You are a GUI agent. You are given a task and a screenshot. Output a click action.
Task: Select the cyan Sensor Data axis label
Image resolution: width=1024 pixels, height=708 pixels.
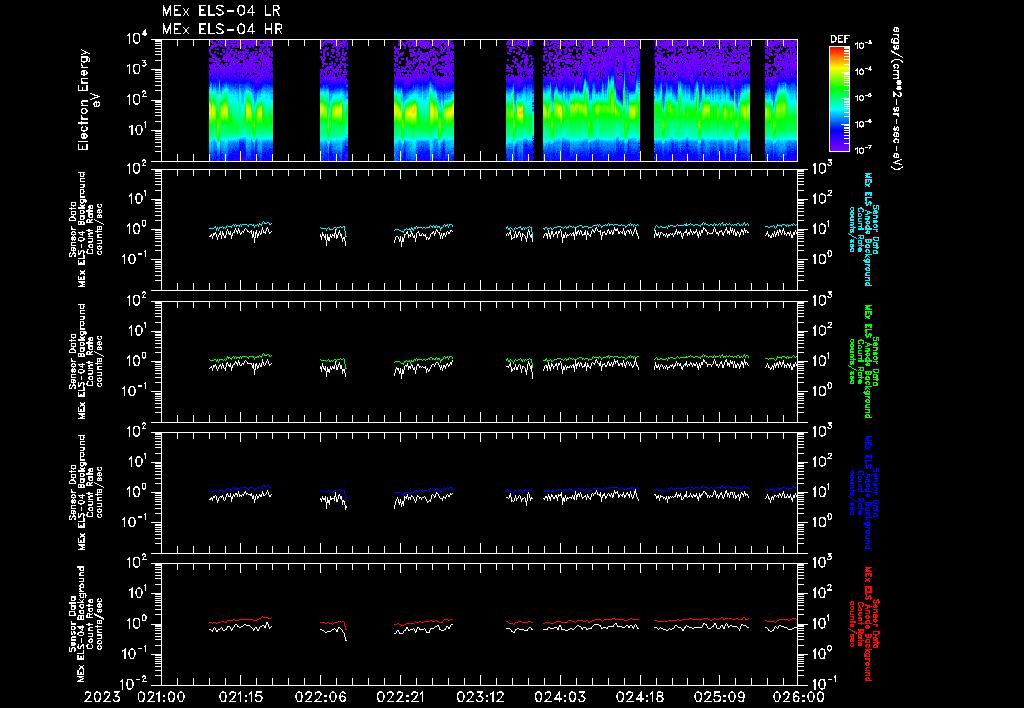(864, 229)
